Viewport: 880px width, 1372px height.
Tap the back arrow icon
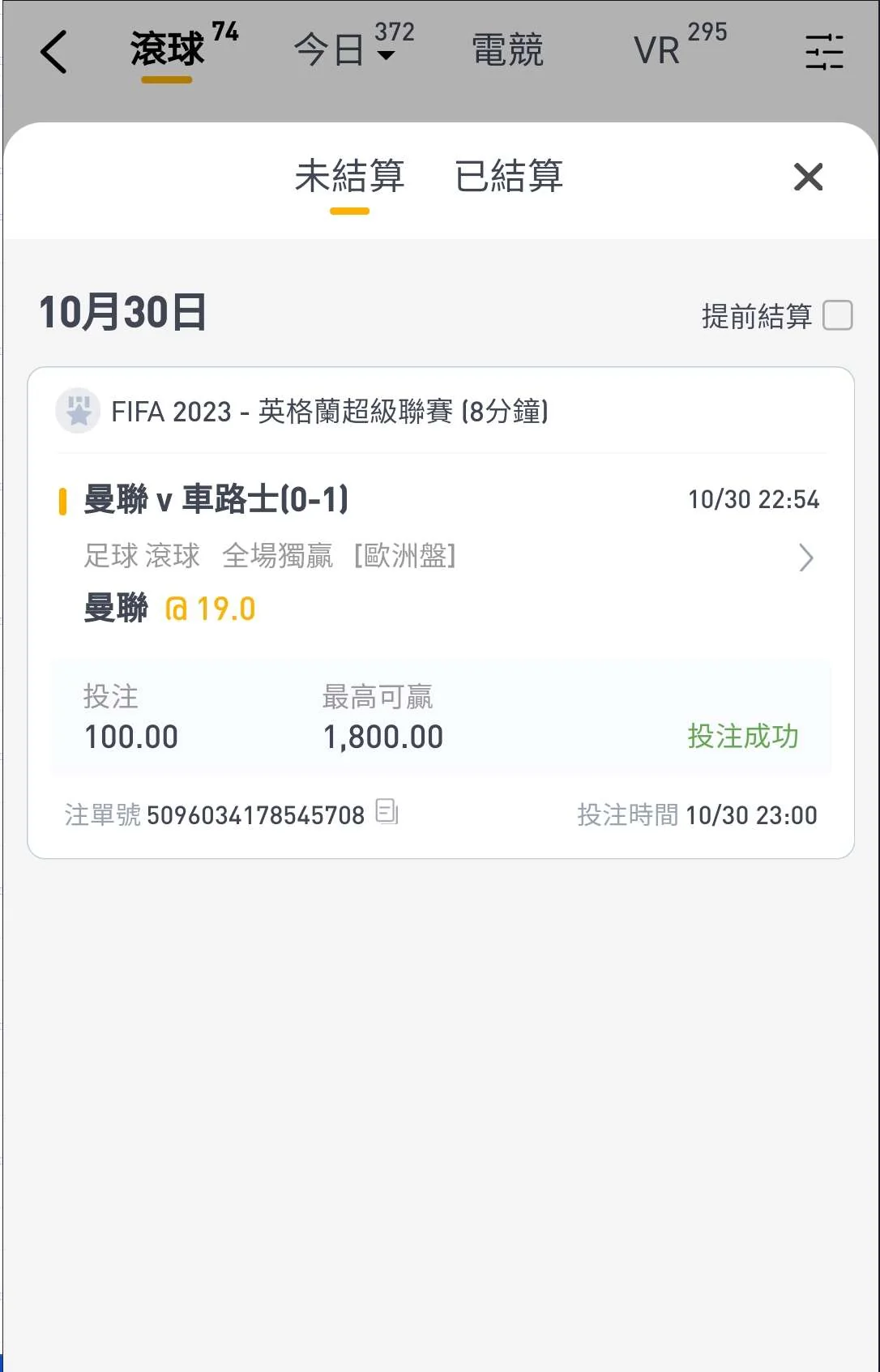pos(53,52)
